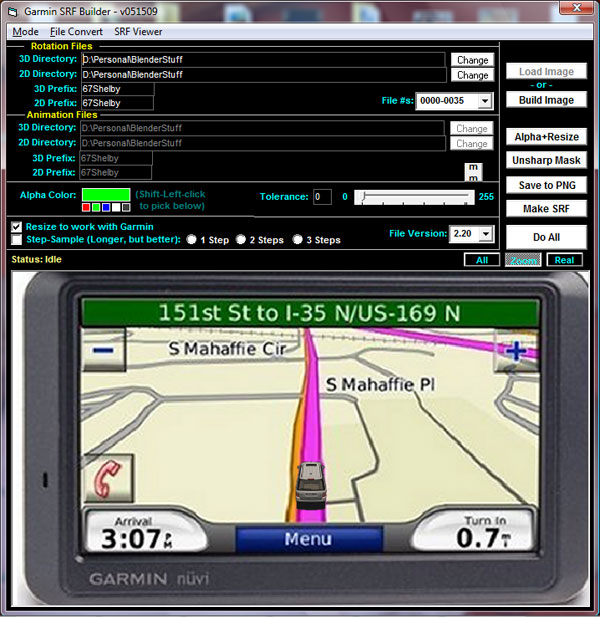
Task: Select the Real view button
Action: pos(565,260)
